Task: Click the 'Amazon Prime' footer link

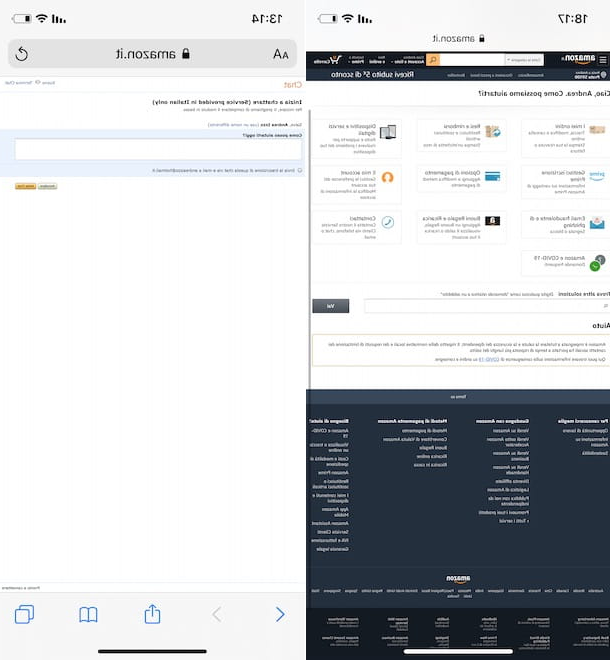Action: pos(334,473)
